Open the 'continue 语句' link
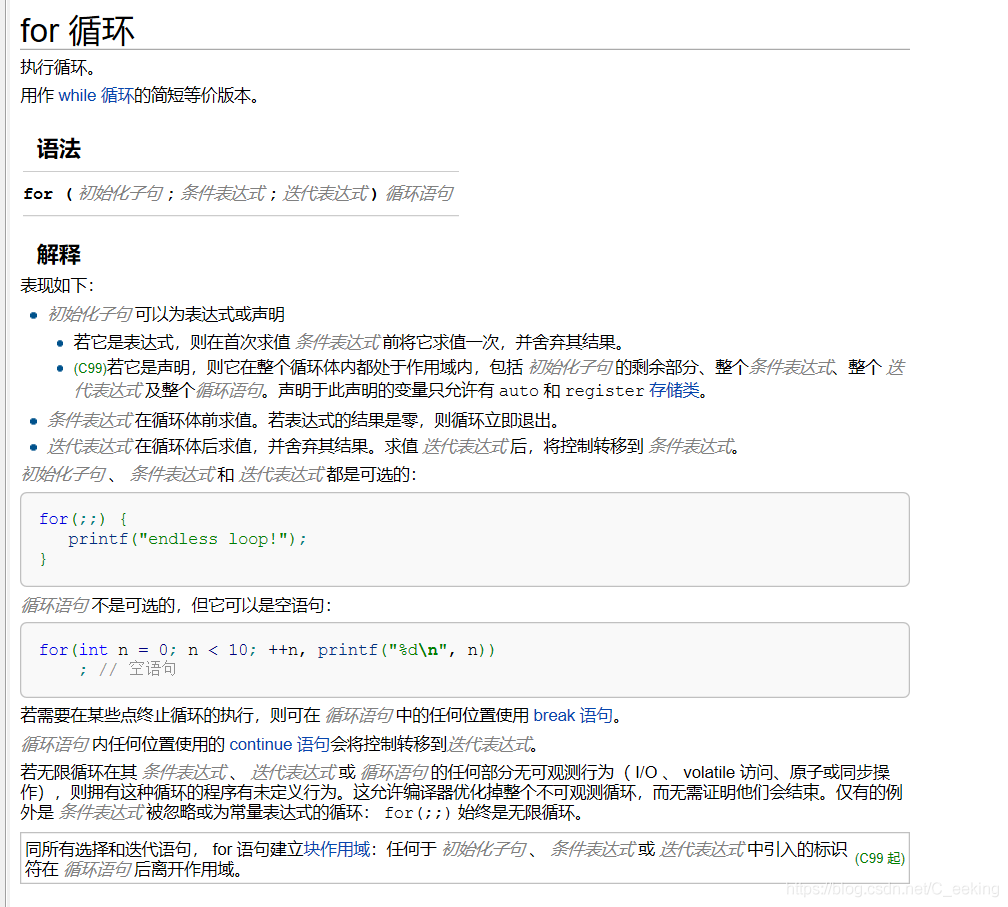The image size is (1008, 907). (280, 744)
